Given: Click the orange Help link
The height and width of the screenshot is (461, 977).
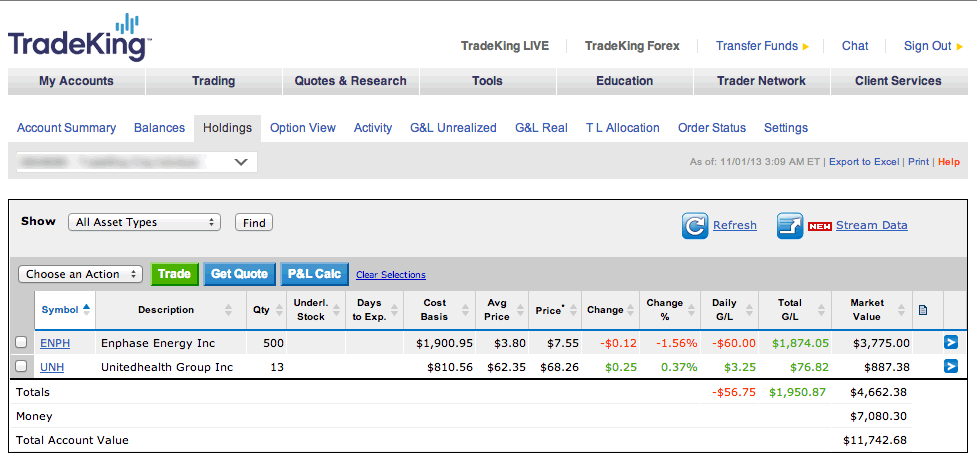Looking at the screenshot, I should [949, 162].
